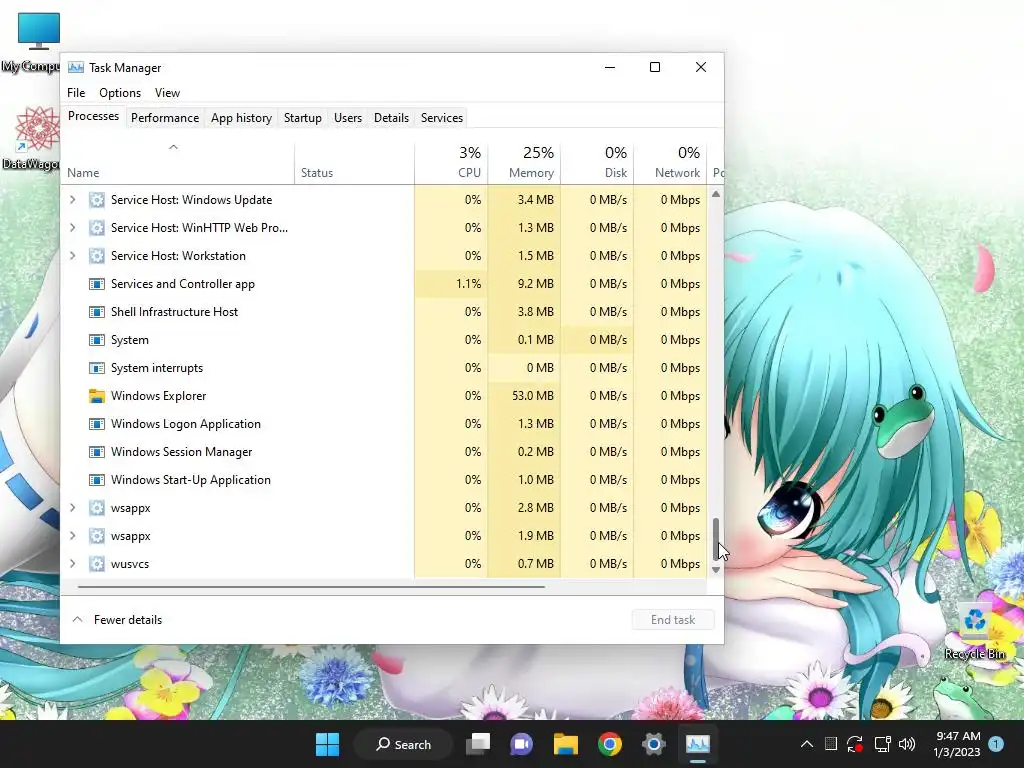The width and height of the screenshot is (1024, 768).
Task: Click the Windows Session Manager icon
Action: tap(97, 452)
